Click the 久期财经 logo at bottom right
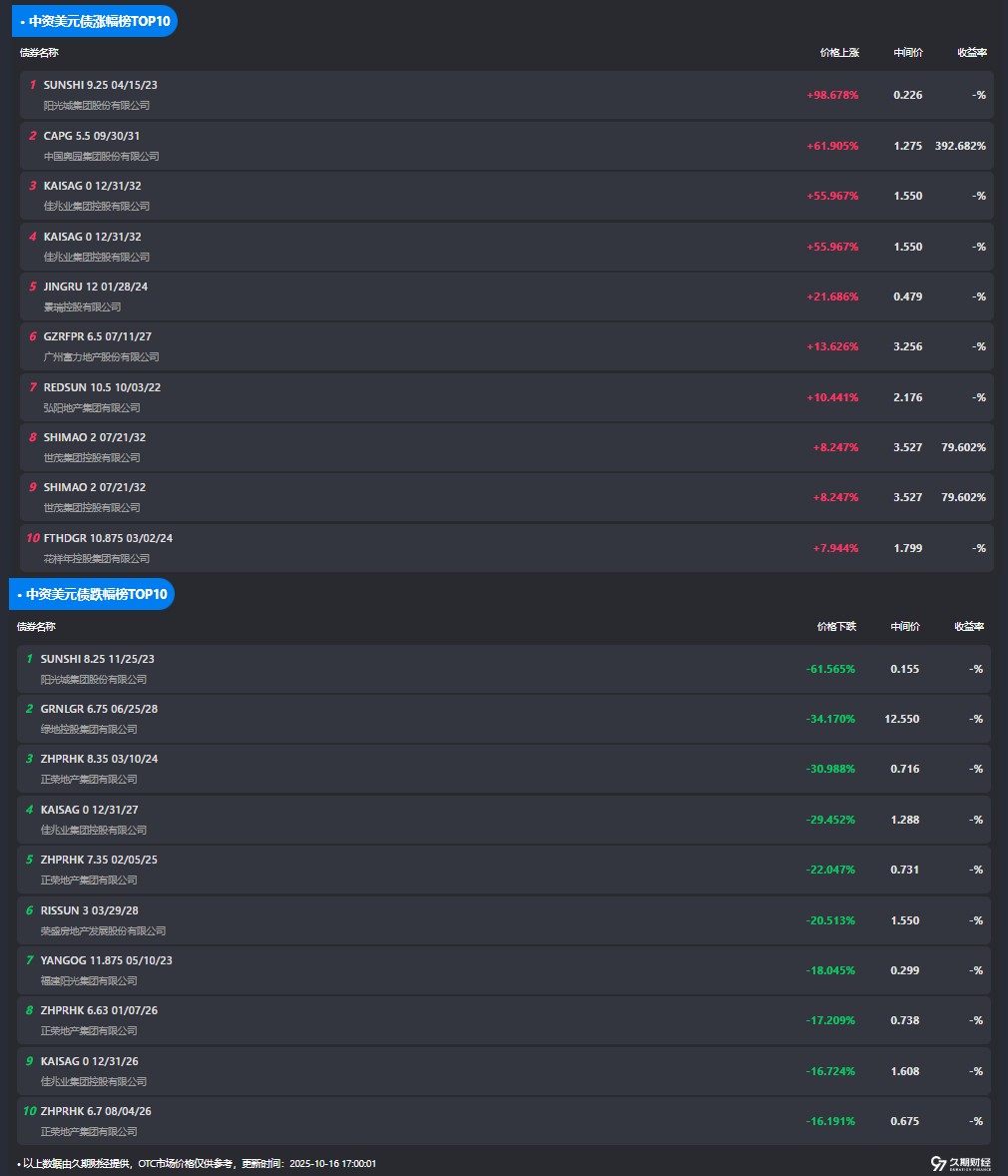The width and height of the screenshot is (1008, 1176). coord(960,1163)
